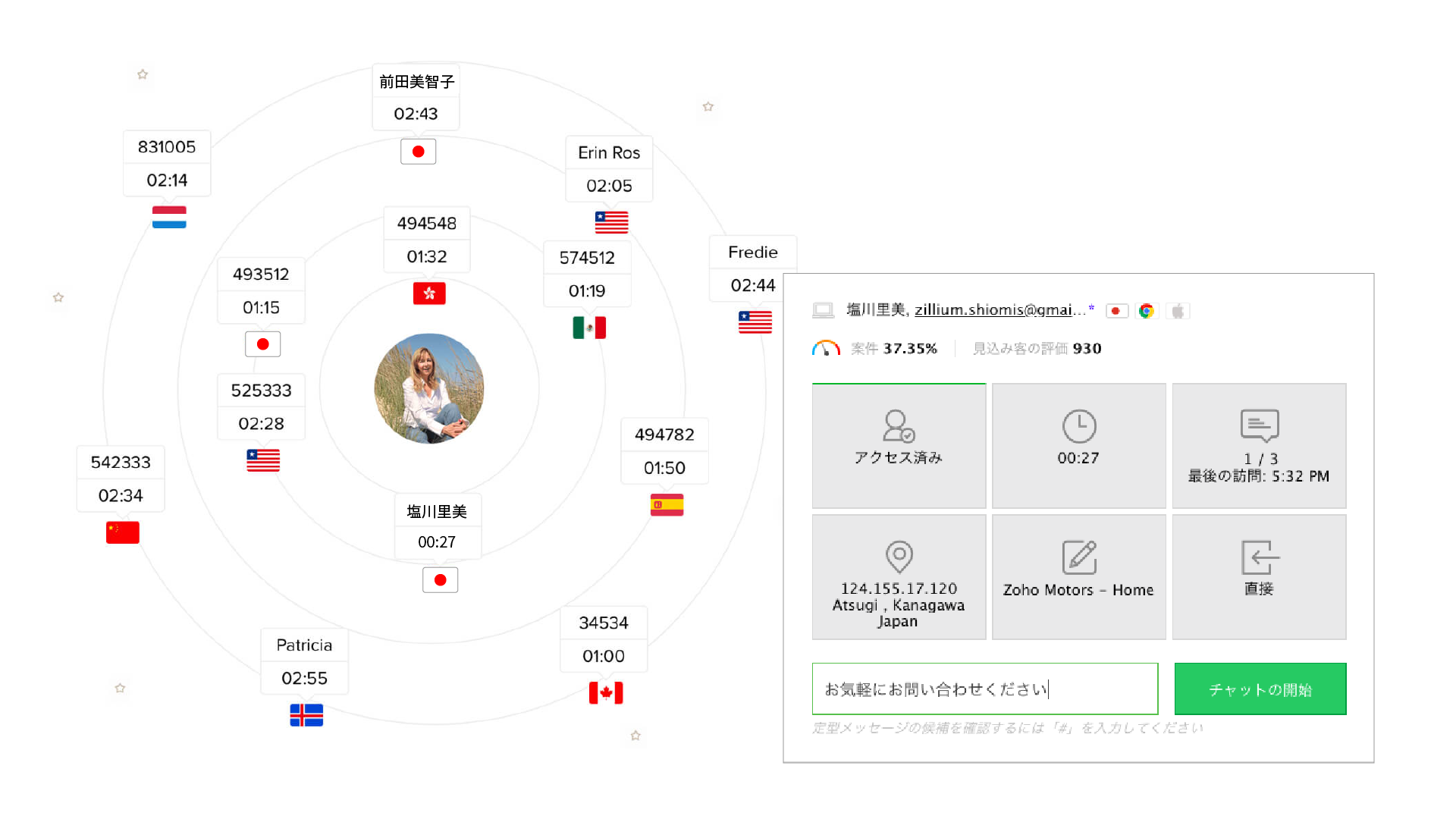1456x819 pixels.
Task: Click the Chrome browser icon next to email
Action: pyautogui.click(x=1146, y=311)
